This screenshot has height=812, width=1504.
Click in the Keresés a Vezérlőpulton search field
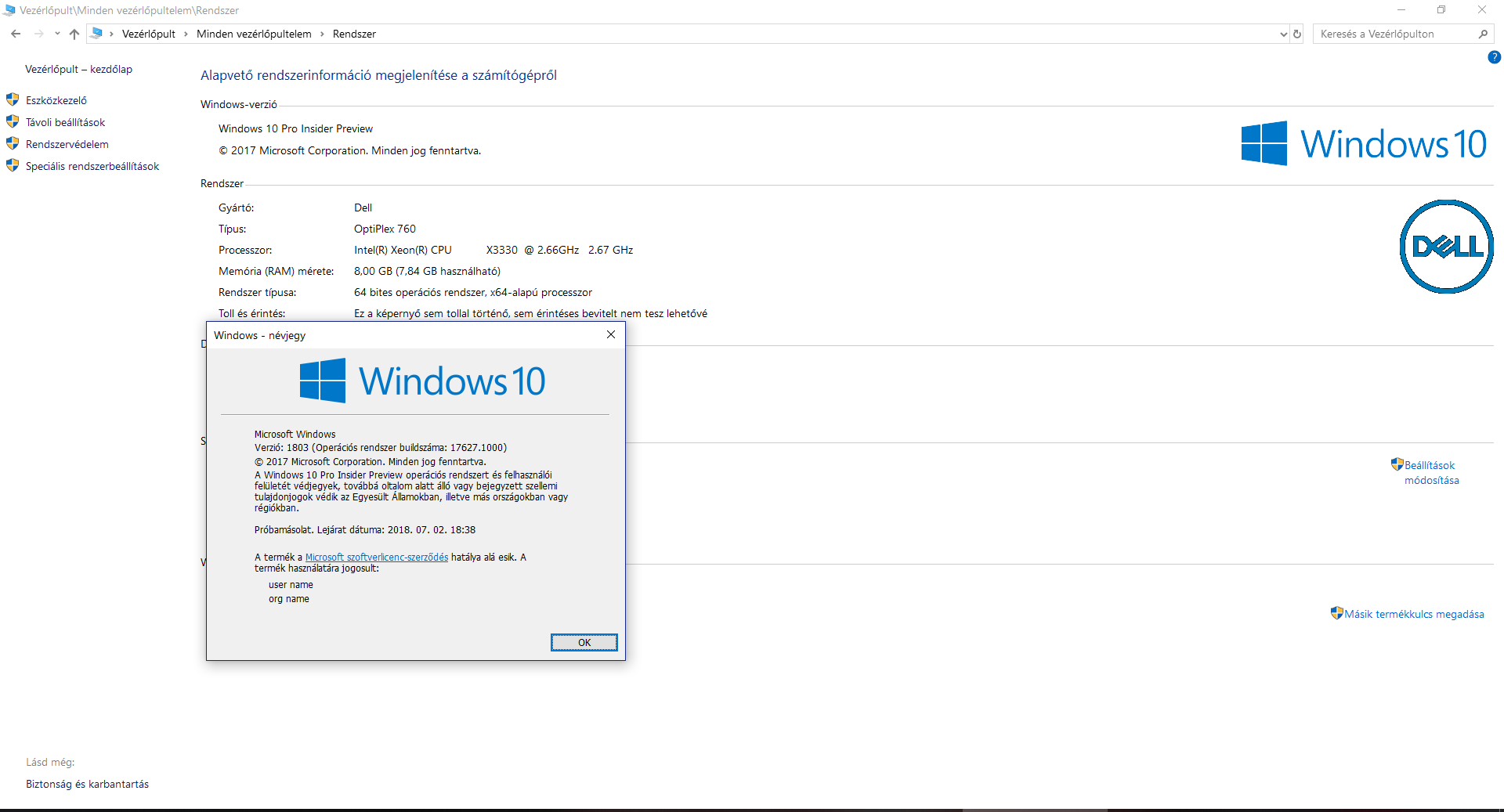tap(1394, 34)
